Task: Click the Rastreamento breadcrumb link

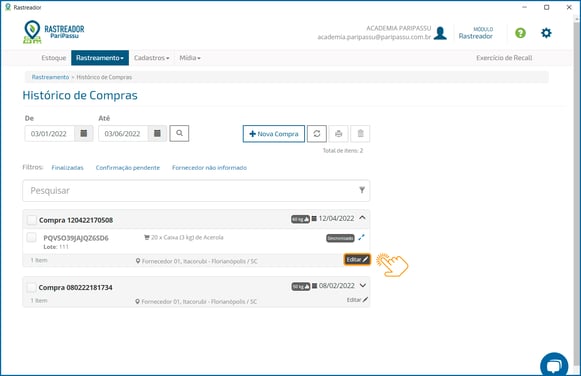Action: coord(50,77)
